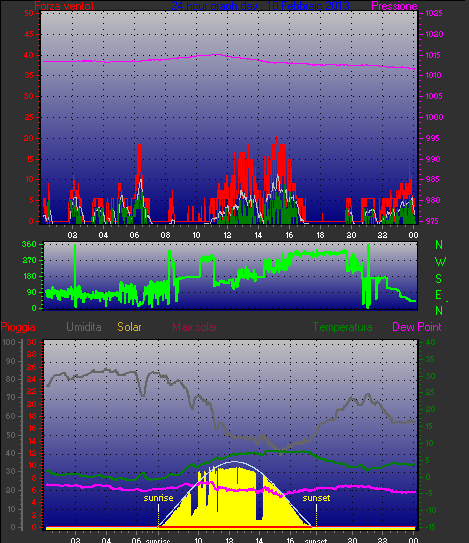Viewport: 469px width, 543px height.
Task: Click the 18 hour tick on wind chart axis
Action: point(320,235)
